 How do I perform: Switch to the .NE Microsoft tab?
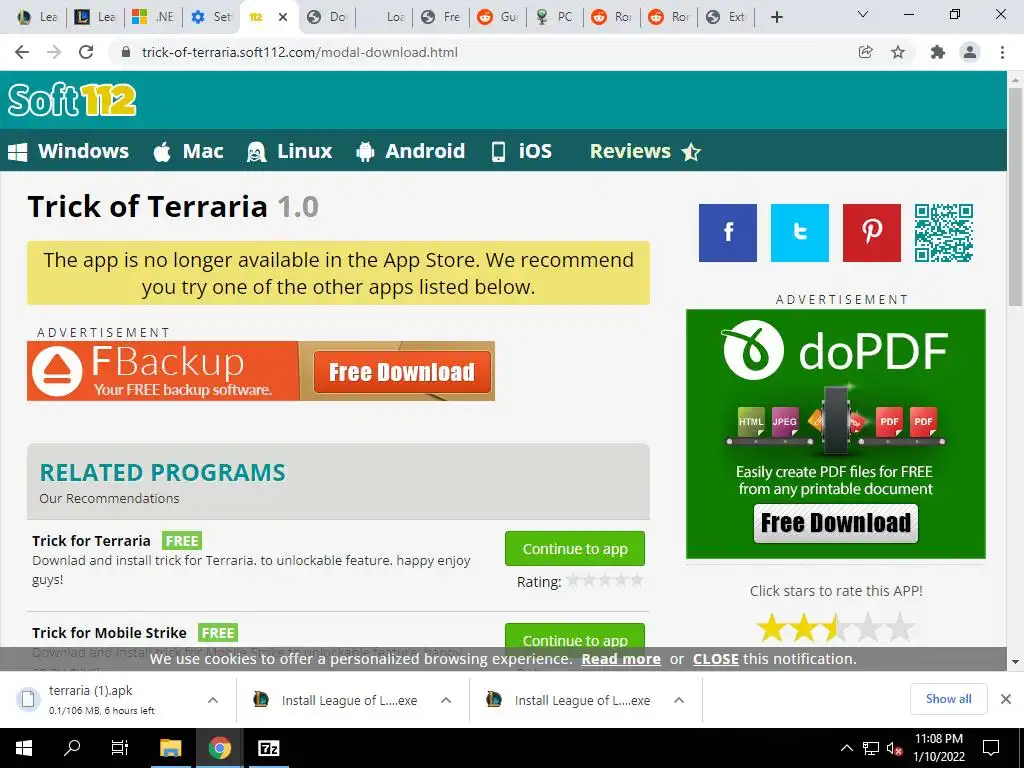point(153,17)
